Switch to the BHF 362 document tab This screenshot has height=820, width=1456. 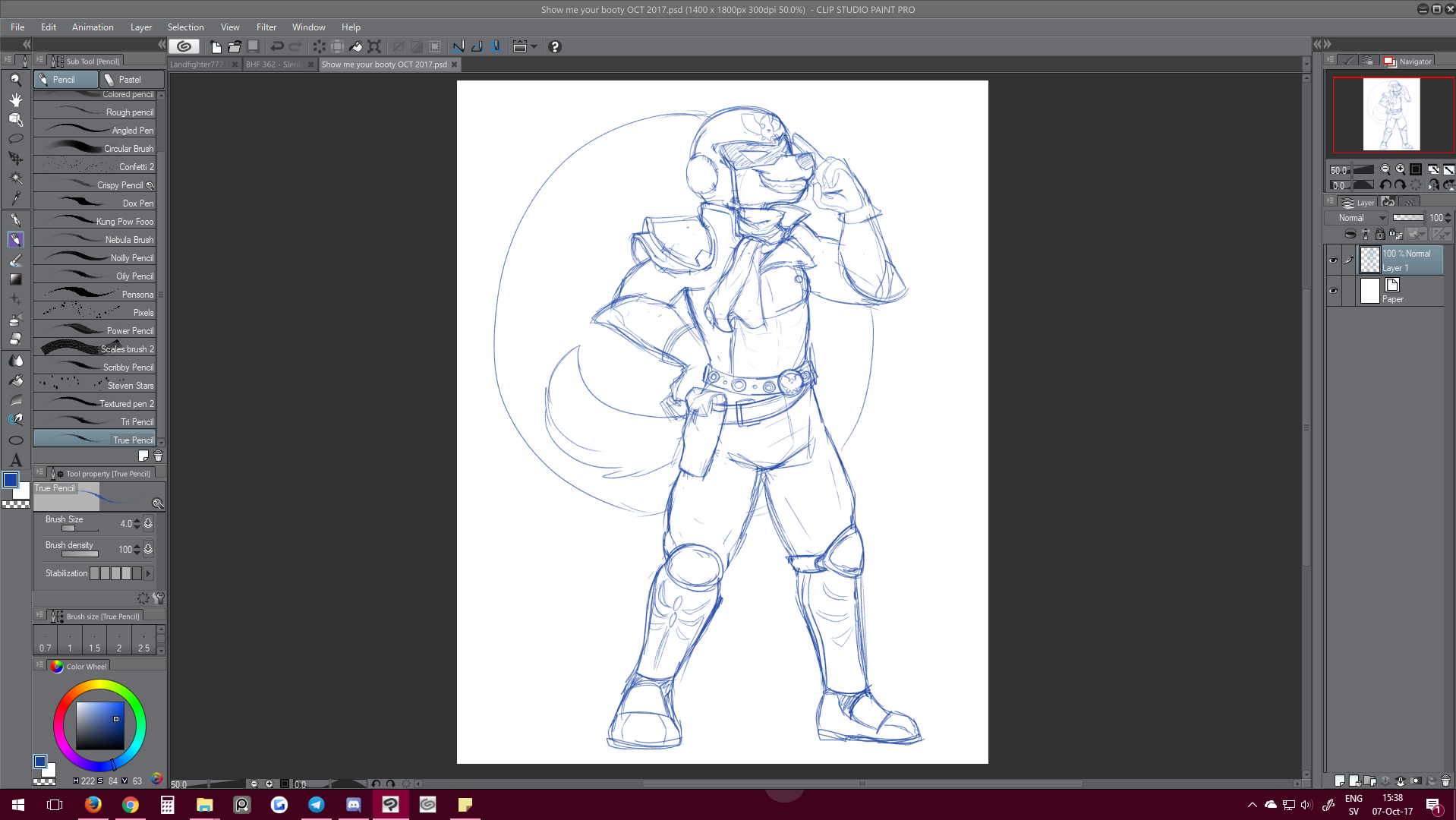[x=273, y=65]
